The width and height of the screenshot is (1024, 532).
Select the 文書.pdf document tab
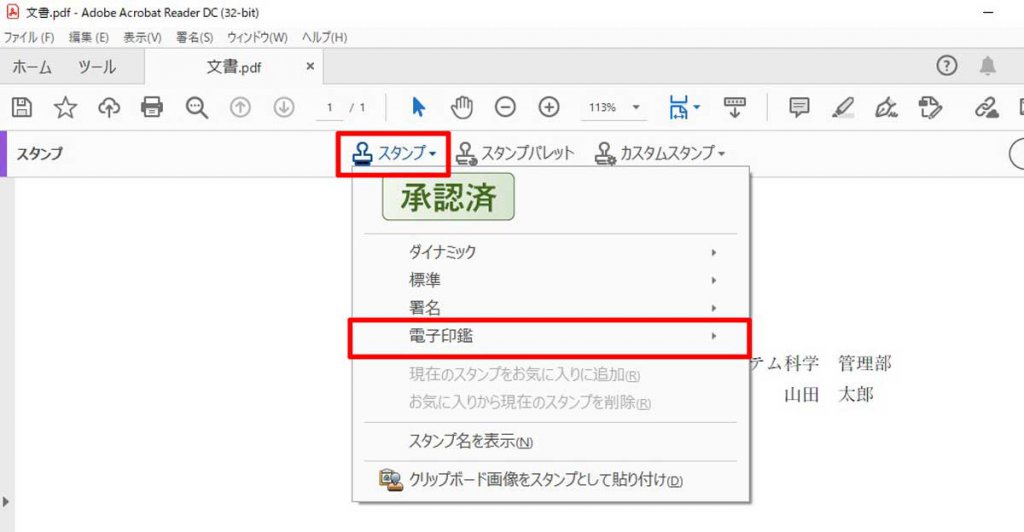tap(234, 67)
